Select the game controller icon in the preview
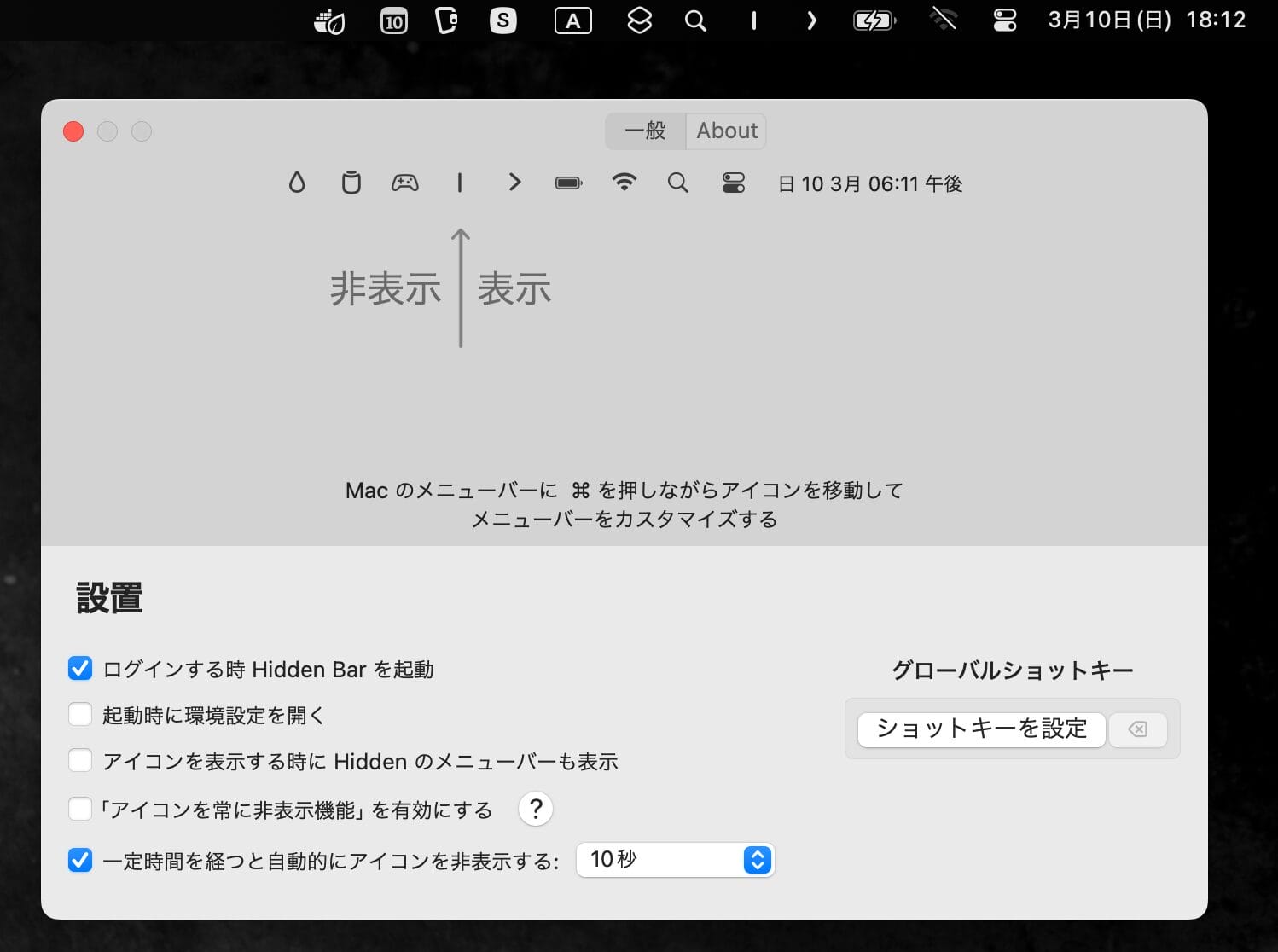 [405, 182]
